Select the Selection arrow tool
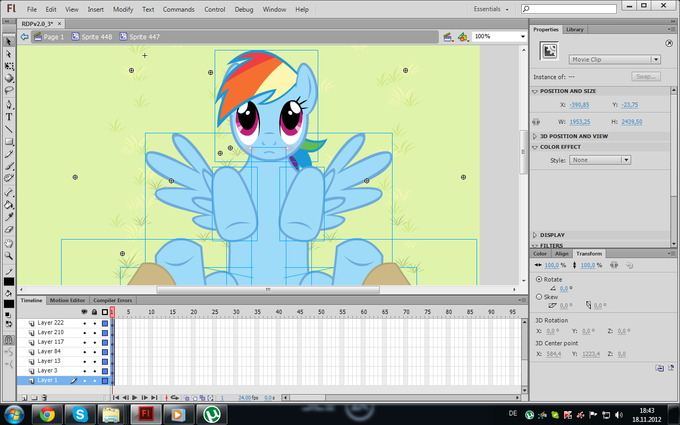 pyautogui.click(x=8, y=42)
